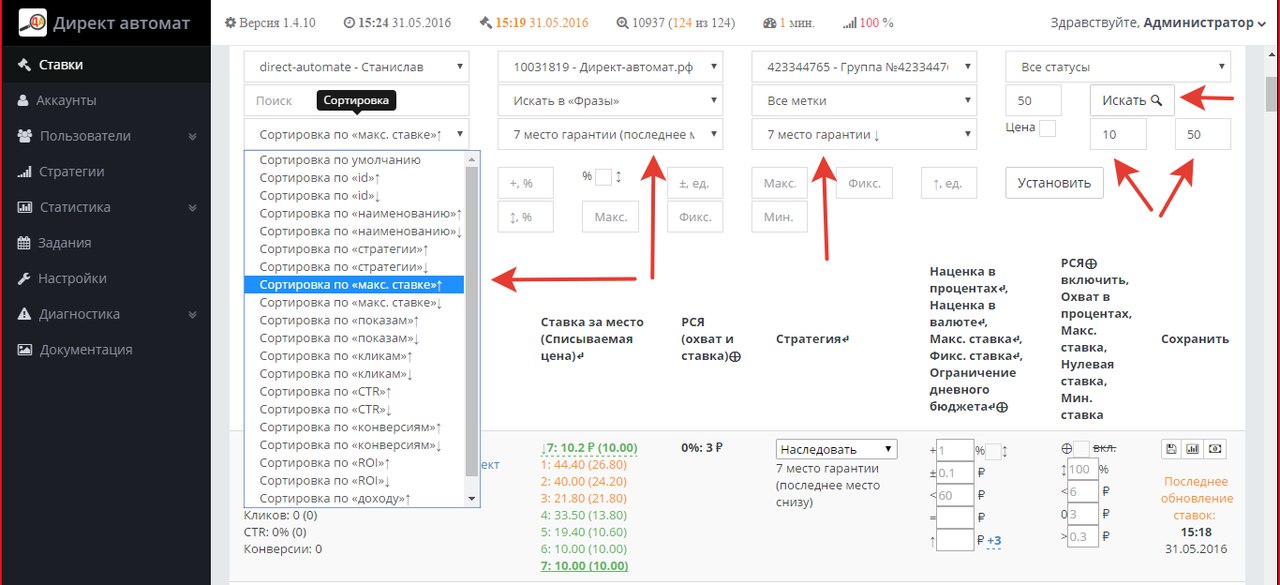Expand the Все метки dropdown
The height and width of the screenshot is (585, 1280).
point(864,101)
